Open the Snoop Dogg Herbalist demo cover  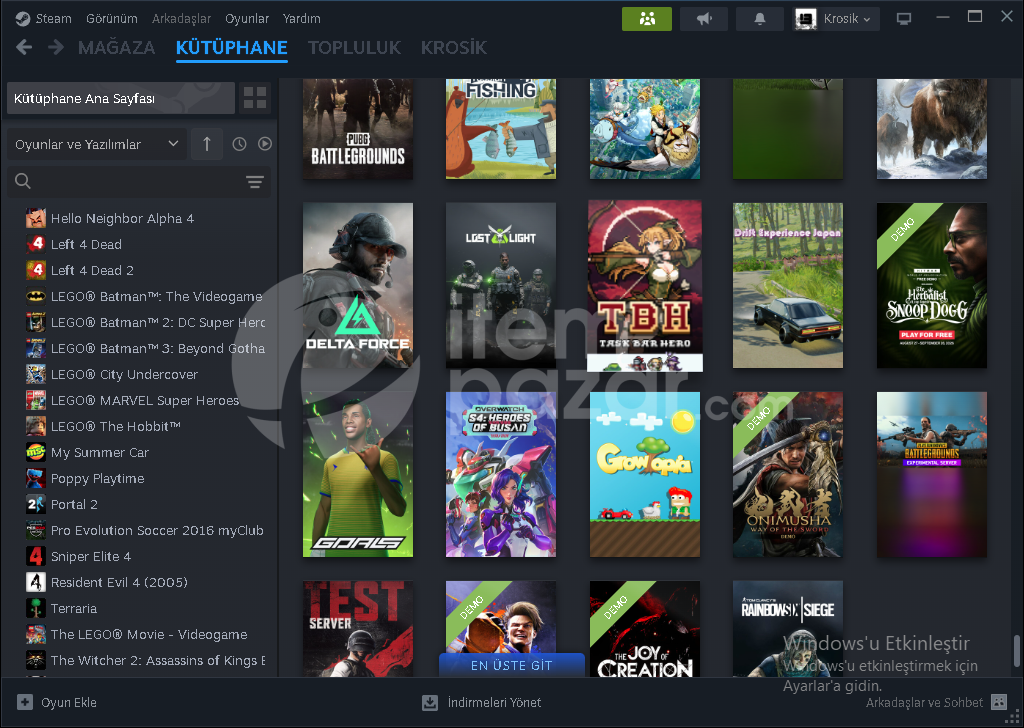(931, 285)
